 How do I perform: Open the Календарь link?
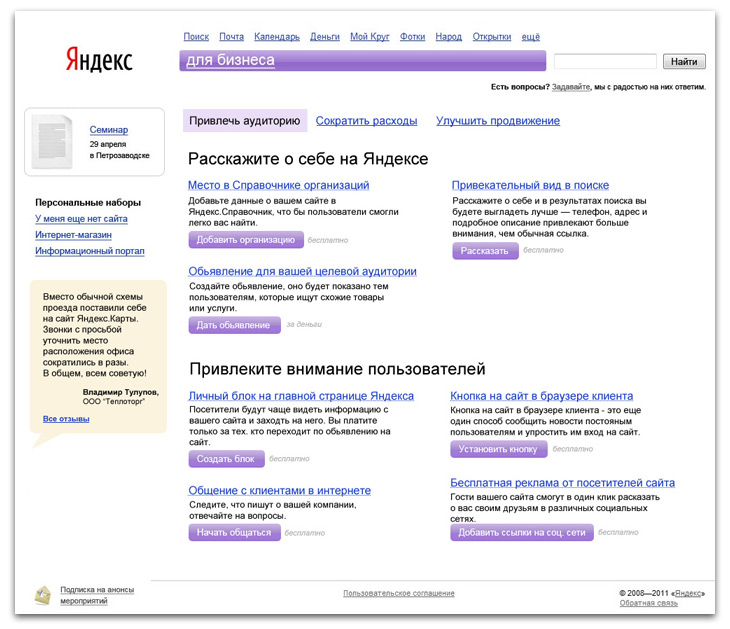pos(277,37)
